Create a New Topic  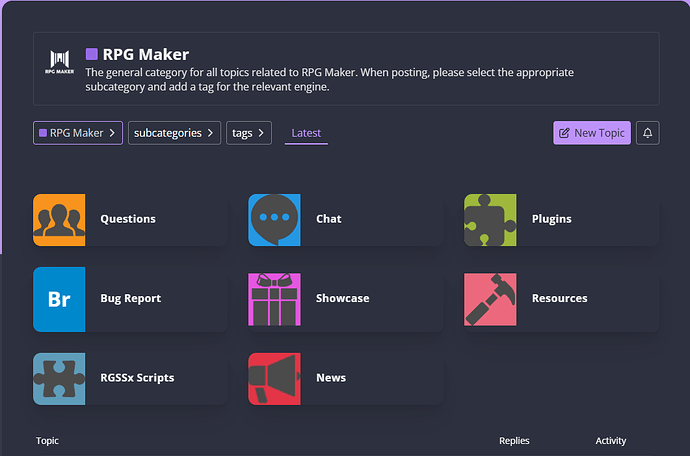[x=592, y=133]
